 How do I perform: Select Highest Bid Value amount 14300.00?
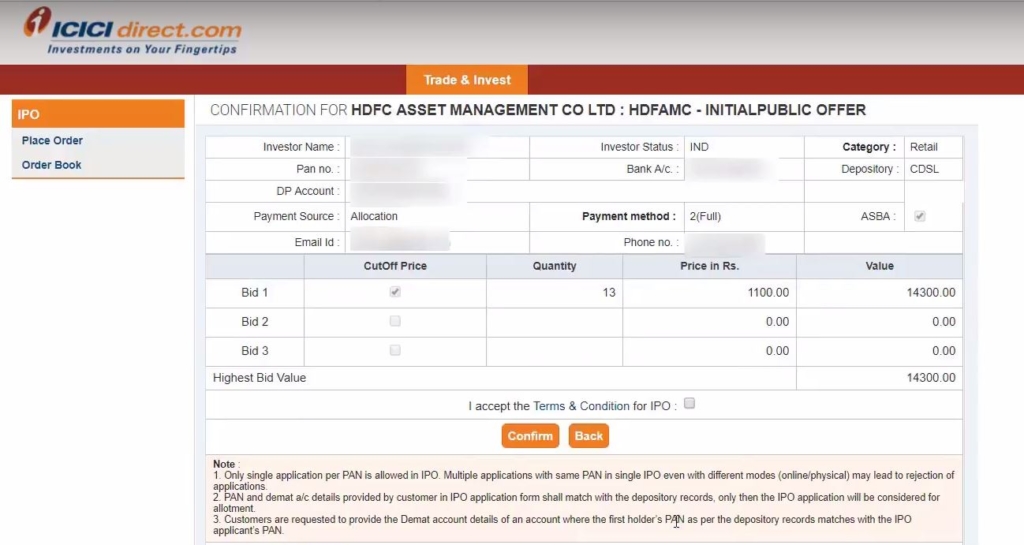pyautogui.click(x=931, y=378)
